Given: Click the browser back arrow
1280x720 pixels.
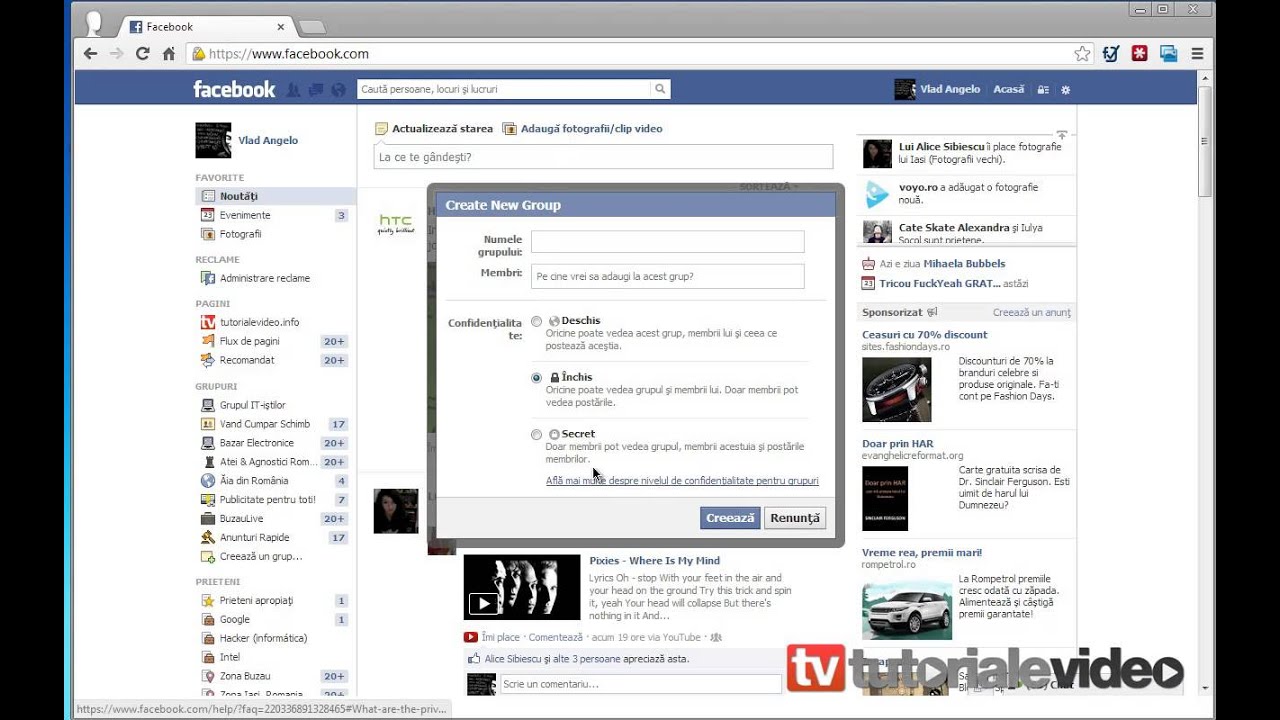Looking at the screenshot, I should (x=91, y=54).
